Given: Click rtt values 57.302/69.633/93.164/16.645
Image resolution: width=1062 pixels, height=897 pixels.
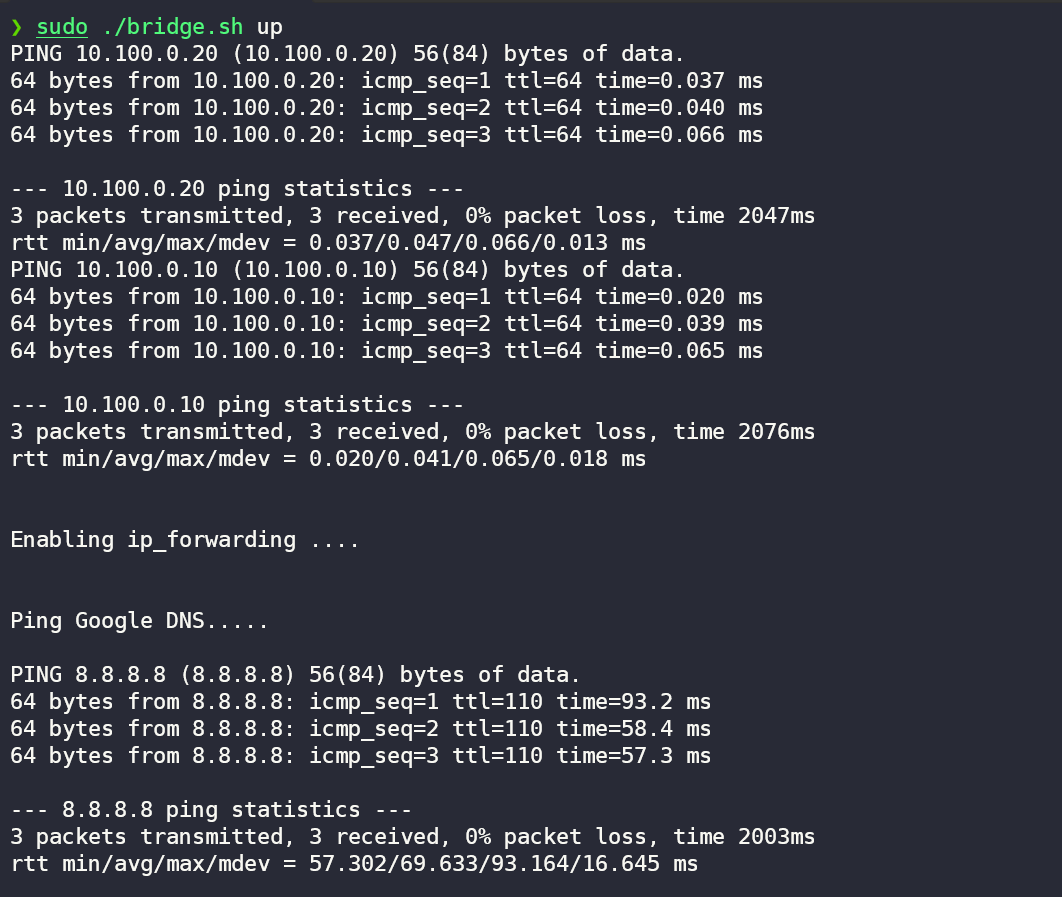Looking at the screenshot, I should (x=484, y=864).
